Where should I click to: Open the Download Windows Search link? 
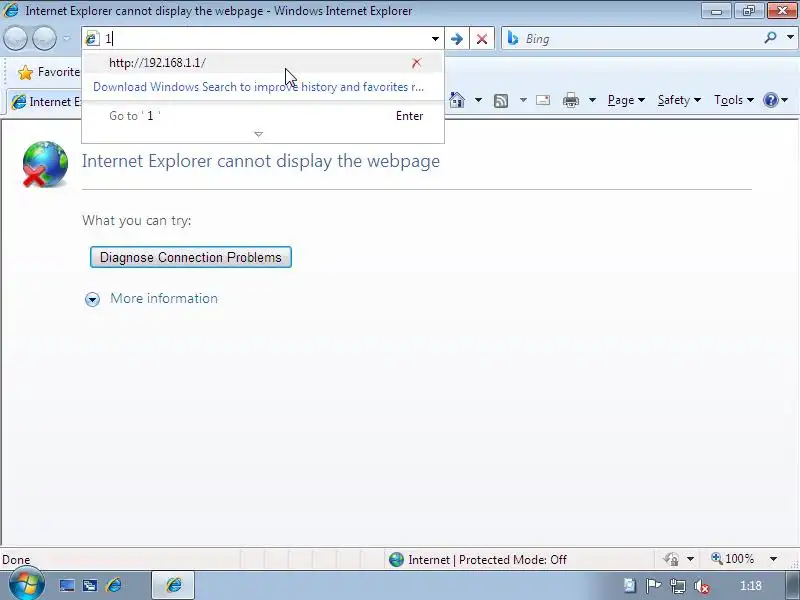coord(258,87)
